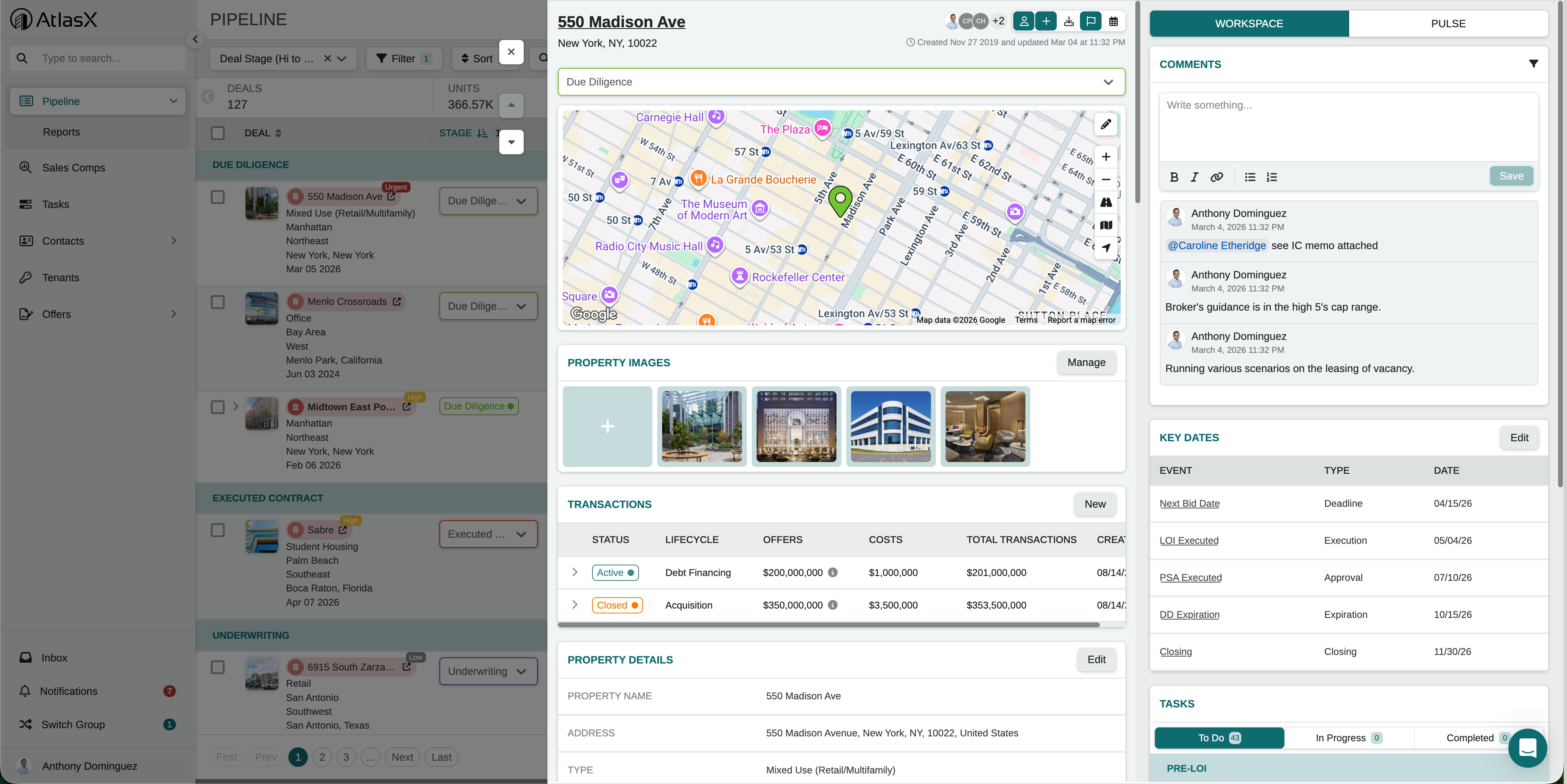Zoom out on the map
This screenshot has width=1567, height=784.
coord(1105,180)
